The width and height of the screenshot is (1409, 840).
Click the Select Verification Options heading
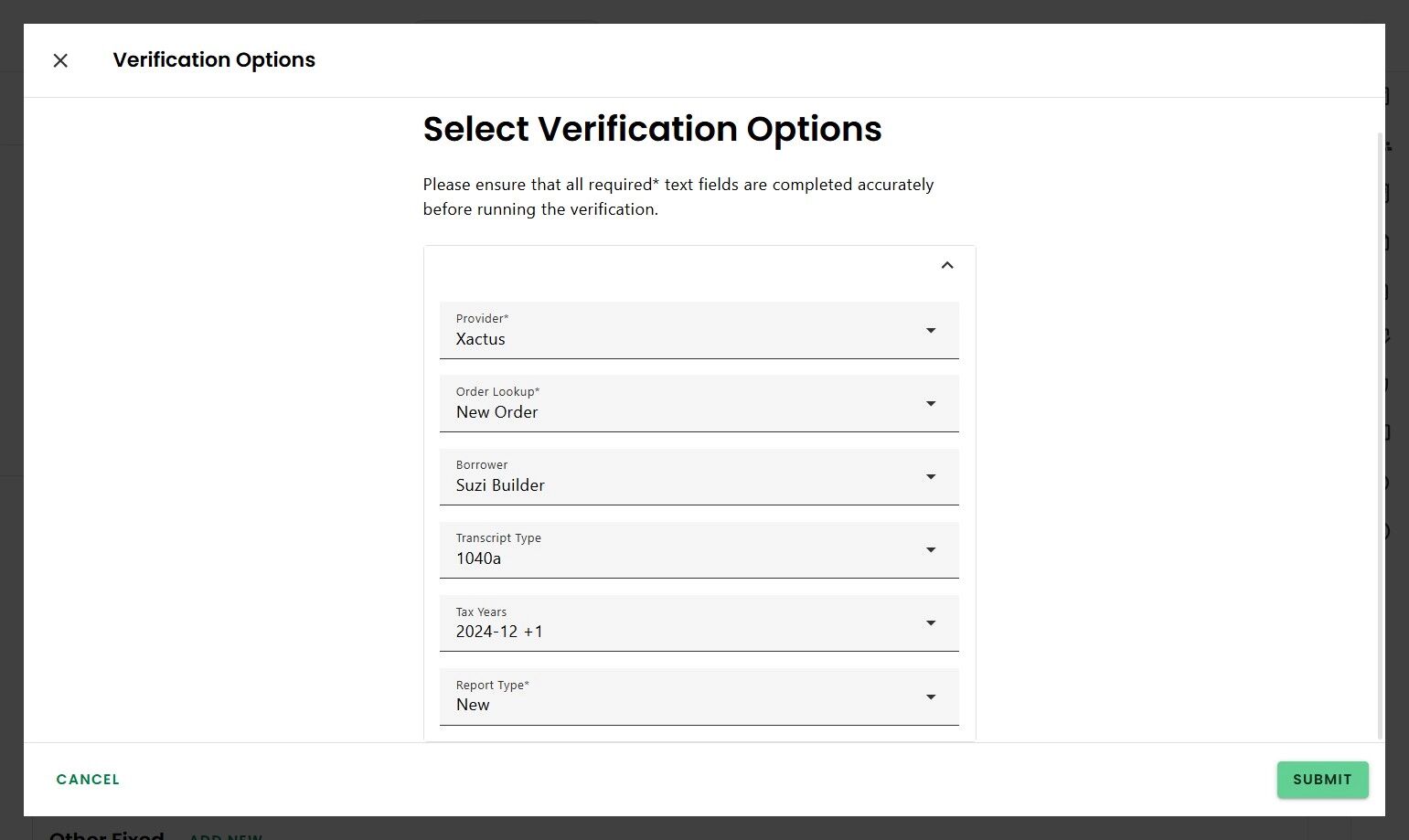[652, 129]
